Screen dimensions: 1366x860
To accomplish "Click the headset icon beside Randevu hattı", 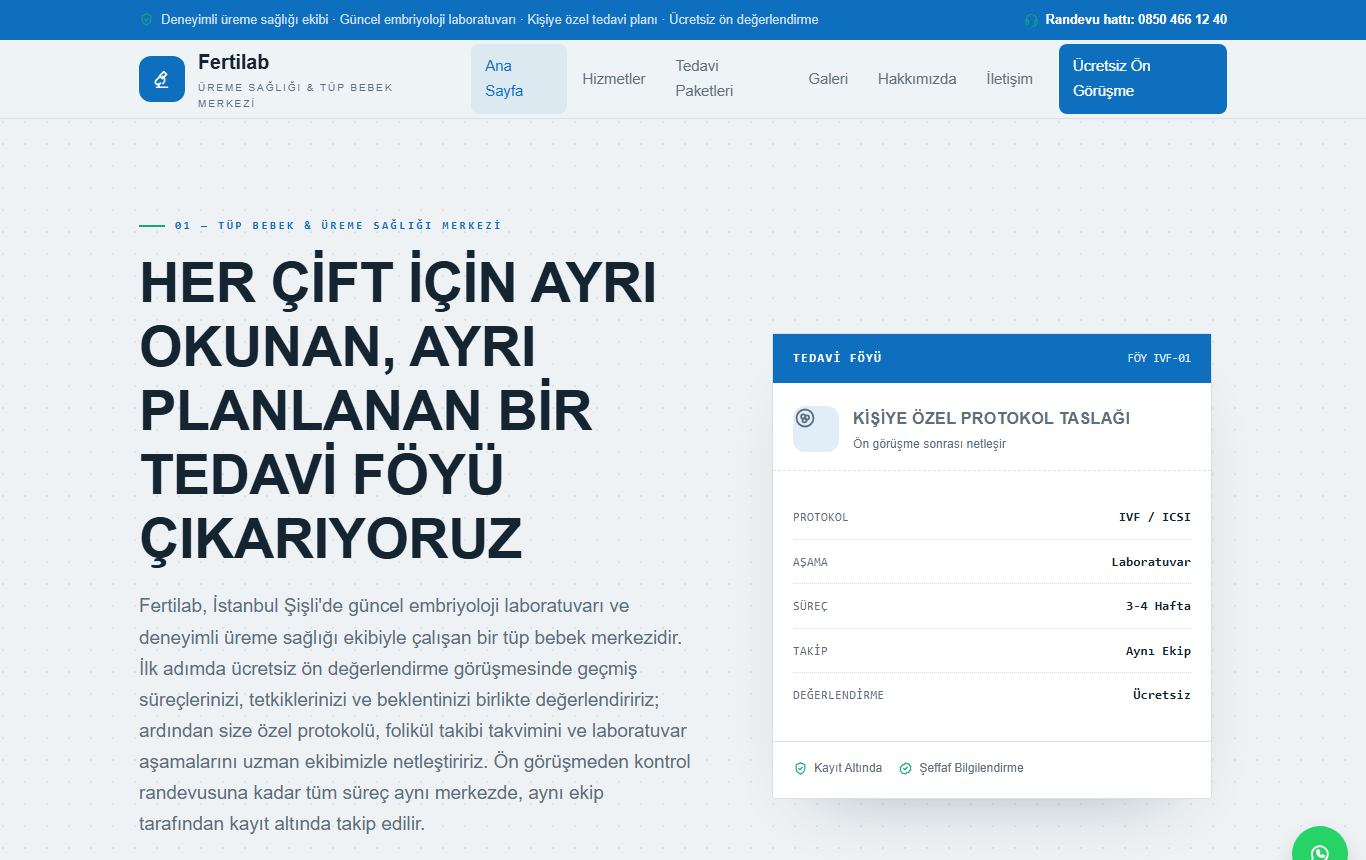I will [1032, 20].
